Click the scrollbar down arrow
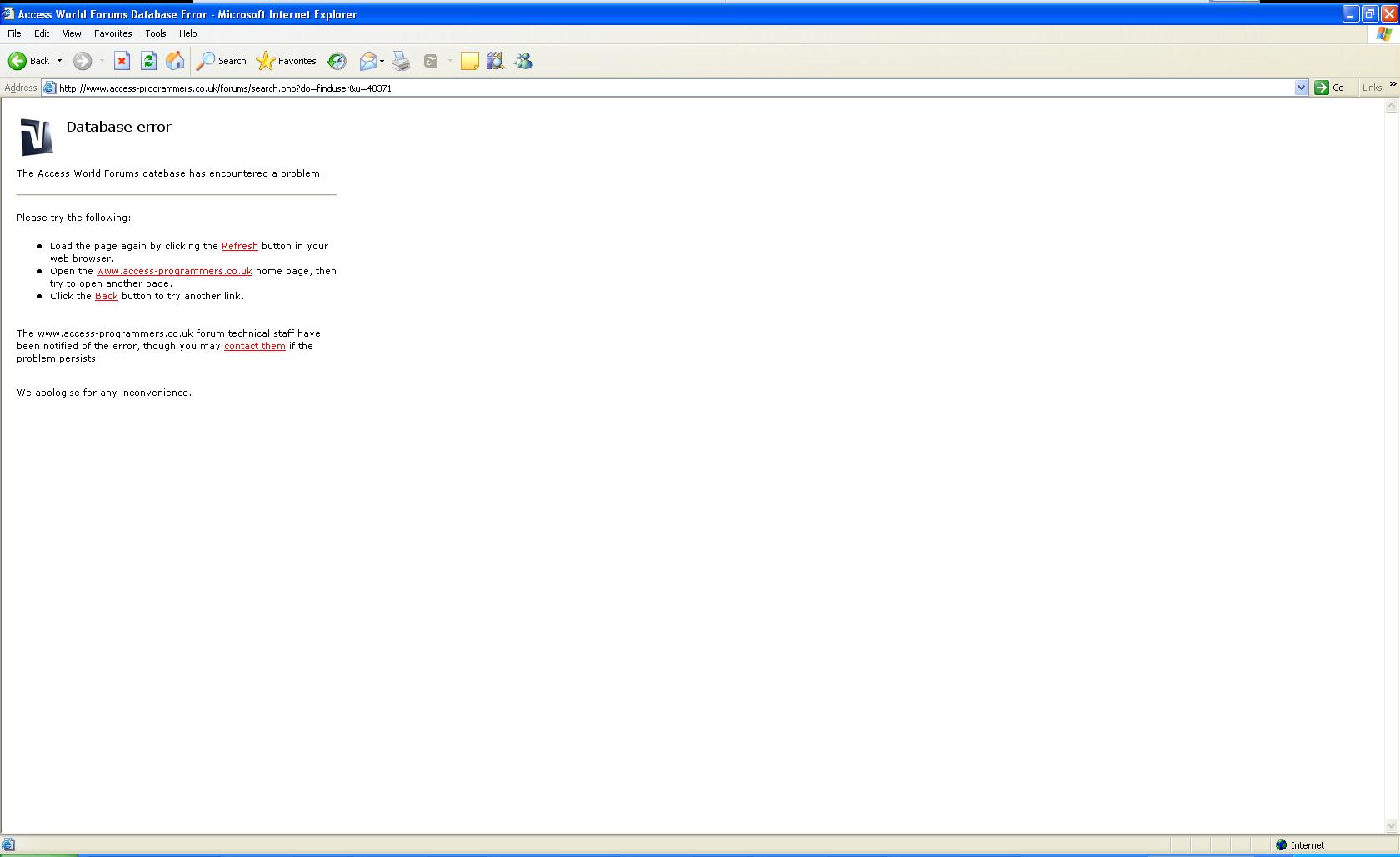This screenshot has height=857, width=1400. click(1391, 826)
